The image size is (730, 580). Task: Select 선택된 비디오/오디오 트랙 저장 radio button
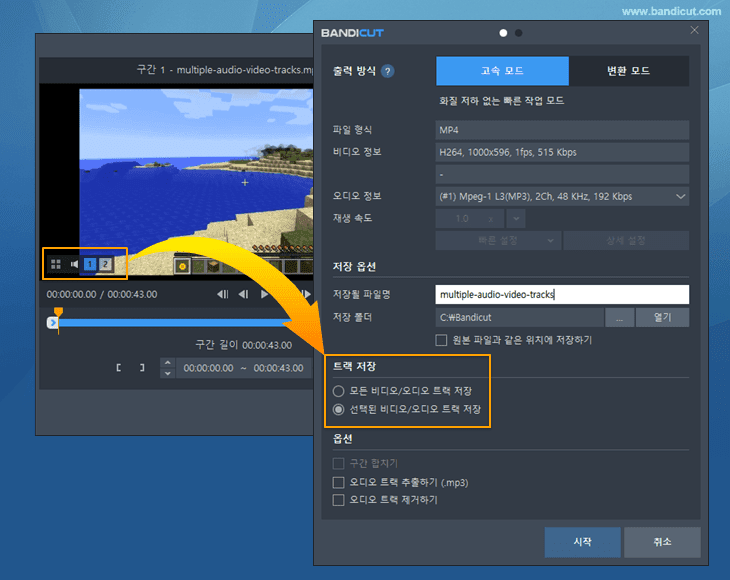coord(338,410)
